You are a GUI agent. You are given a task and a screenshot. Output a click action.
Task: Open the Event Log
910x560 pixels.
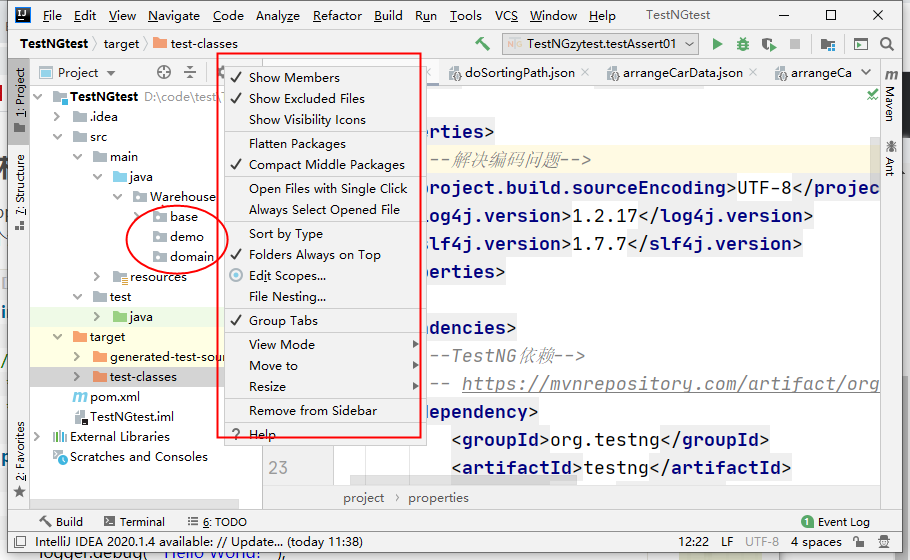835,522
